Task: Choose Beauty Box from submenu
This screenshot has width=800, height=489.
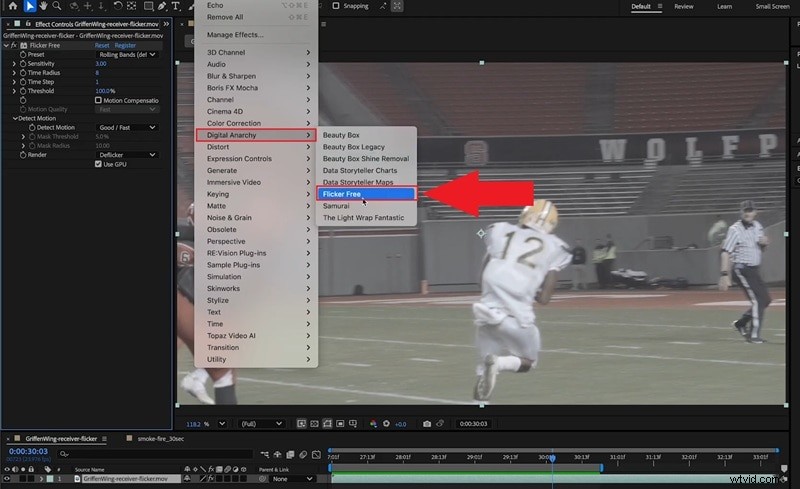Action: 341,135
